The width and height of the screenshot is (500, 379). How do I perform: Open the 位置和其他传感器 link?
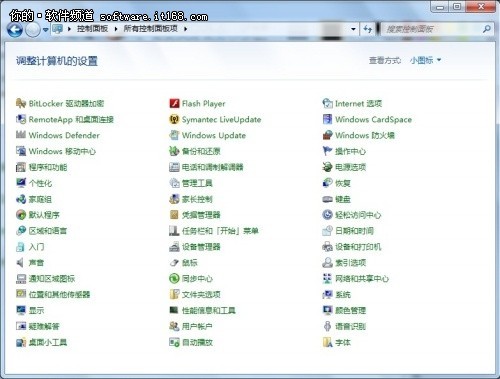(x=59, y=294)
